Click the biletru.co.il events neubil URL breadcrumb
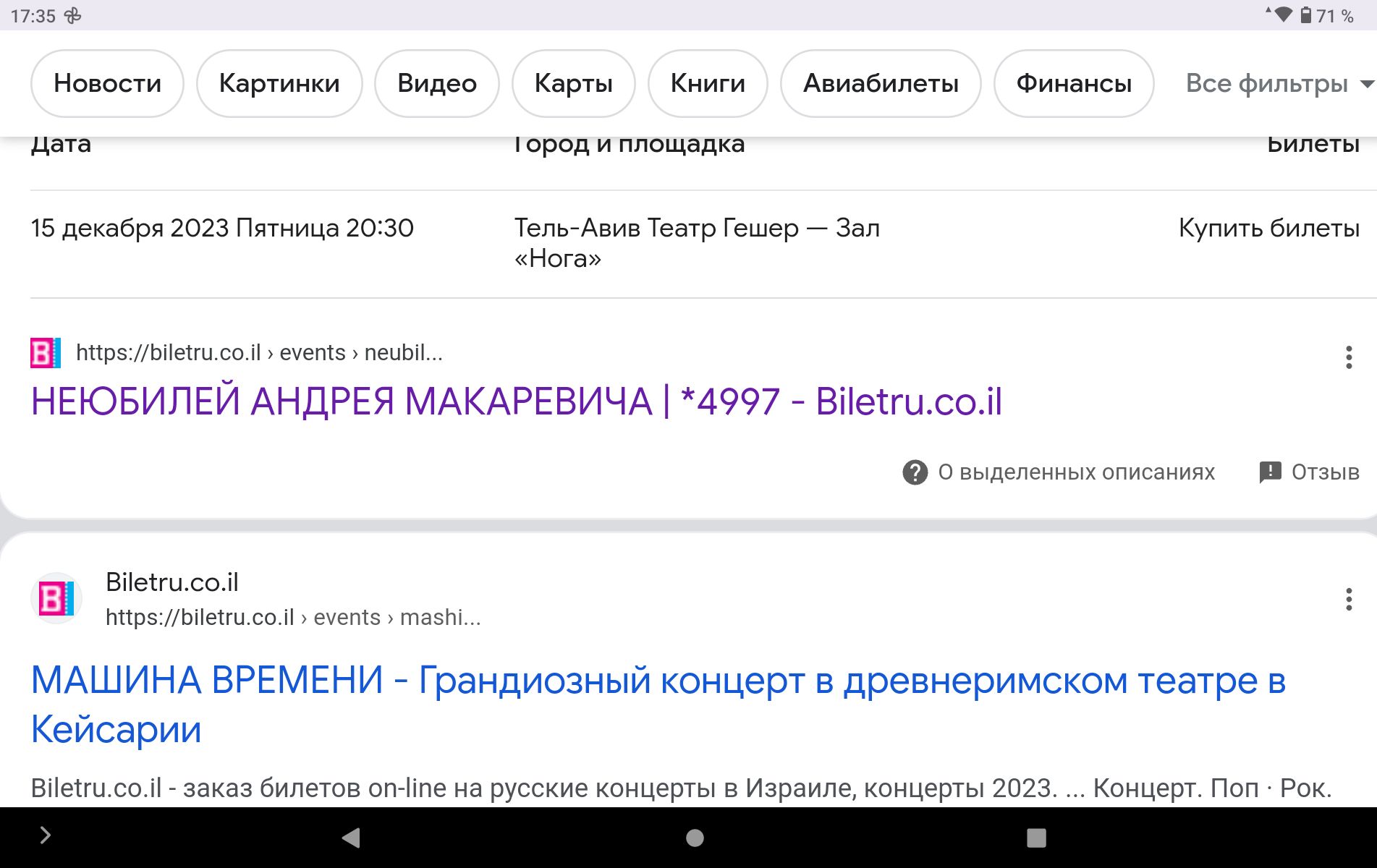This screenshot has width=1377, height=868. pos(259,353)
